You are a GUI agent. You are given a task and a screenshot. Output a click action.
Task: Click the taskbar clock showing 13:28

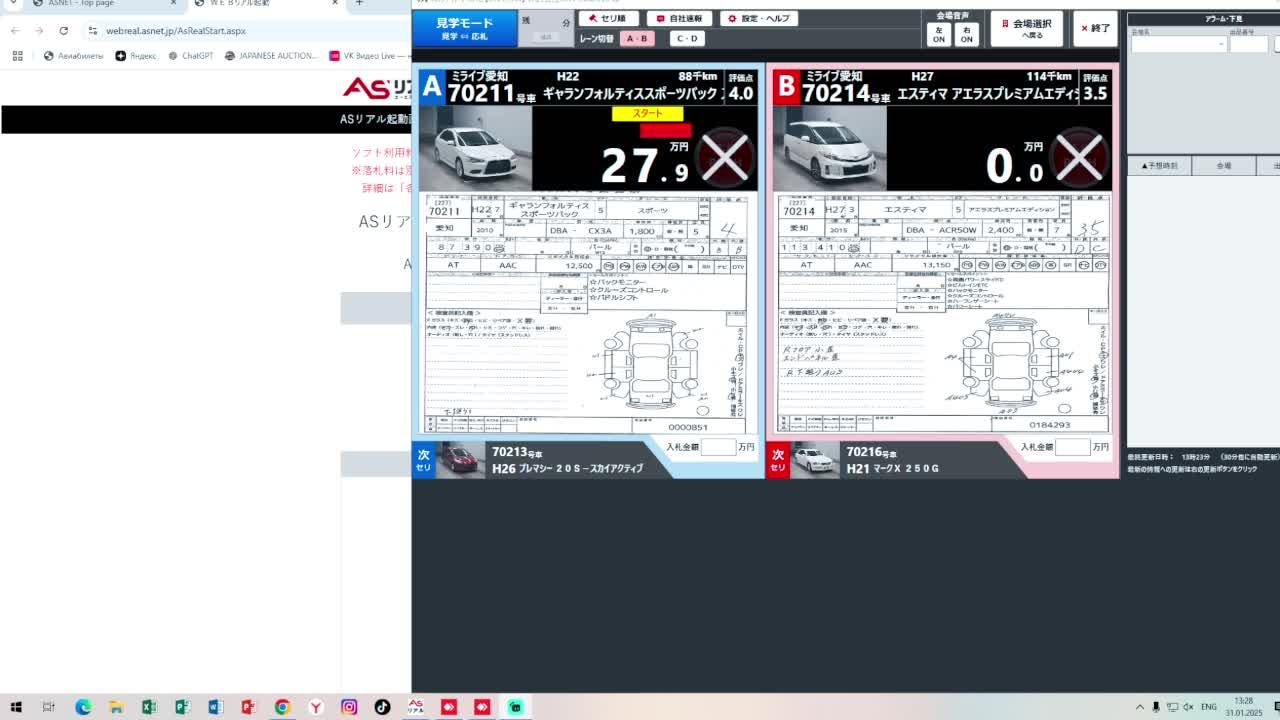tap(1243, 707)
